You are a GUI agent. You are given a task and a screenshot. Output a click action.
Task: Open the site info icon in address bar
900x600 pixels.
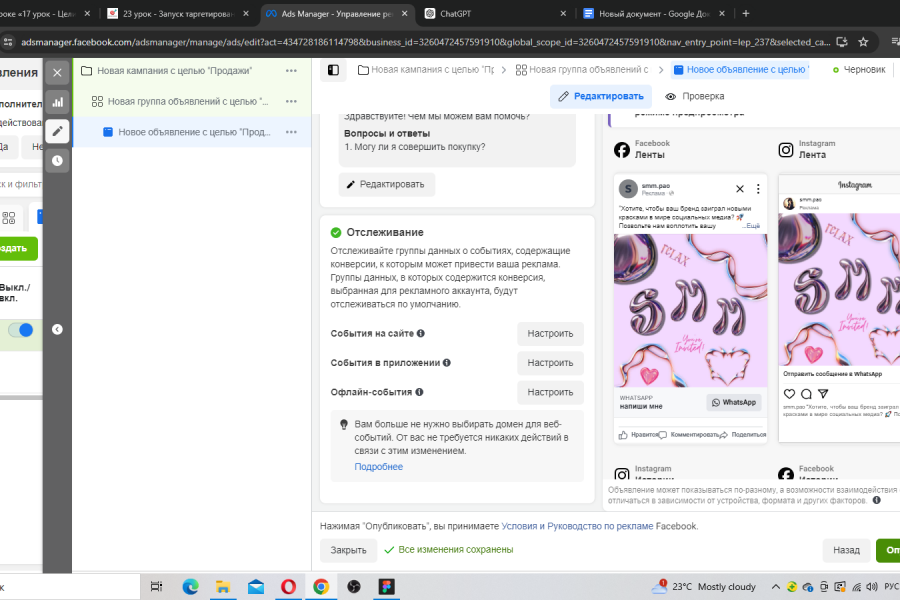point(8,42)
